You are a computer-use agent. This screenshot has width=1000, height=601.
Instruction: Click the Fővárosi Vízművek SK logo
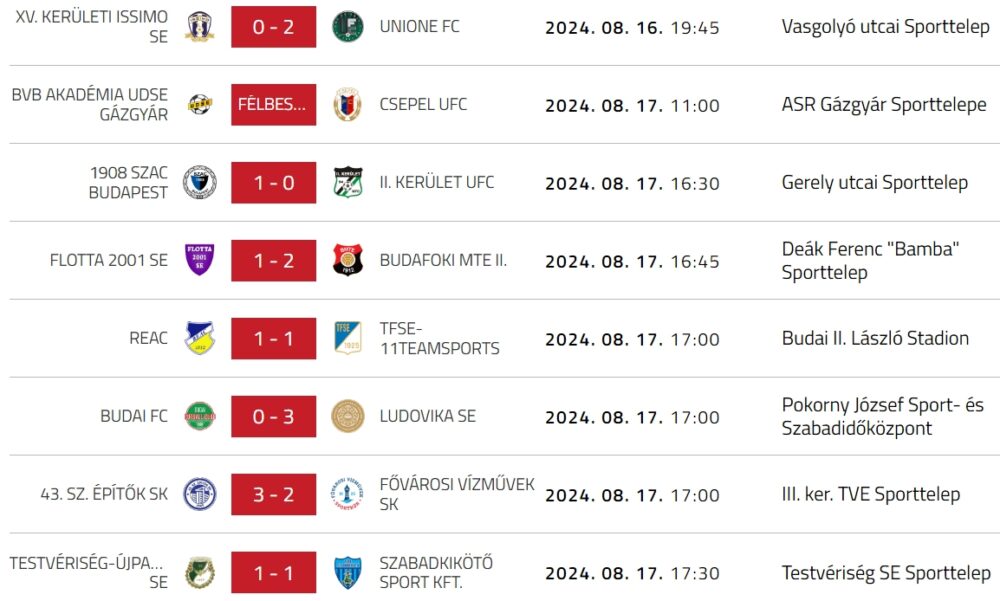click(348, 494)
